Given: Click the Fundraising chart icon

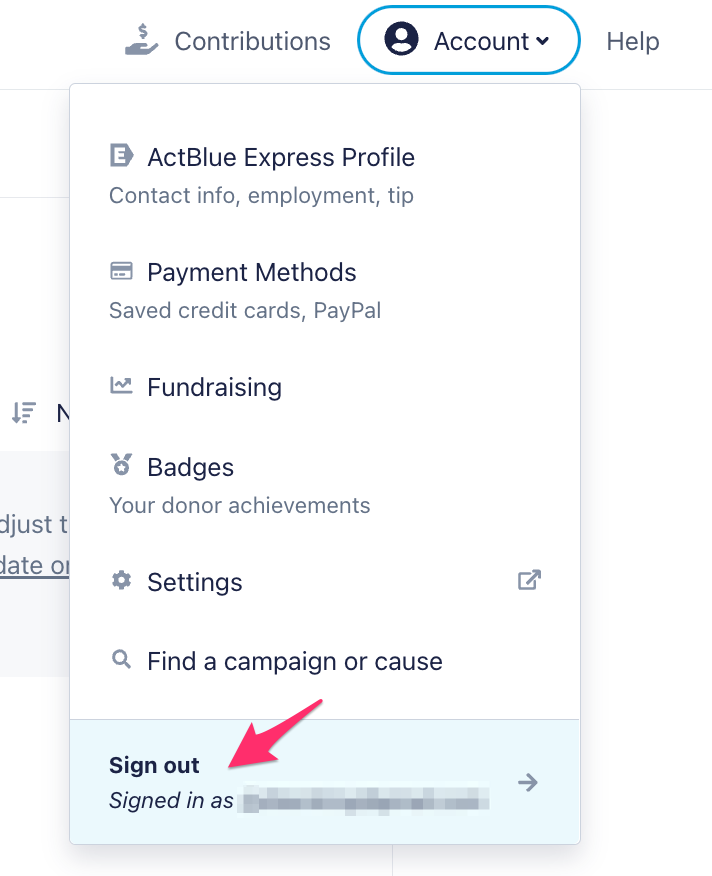Looking at the screenshot, I should pos(121,386).
